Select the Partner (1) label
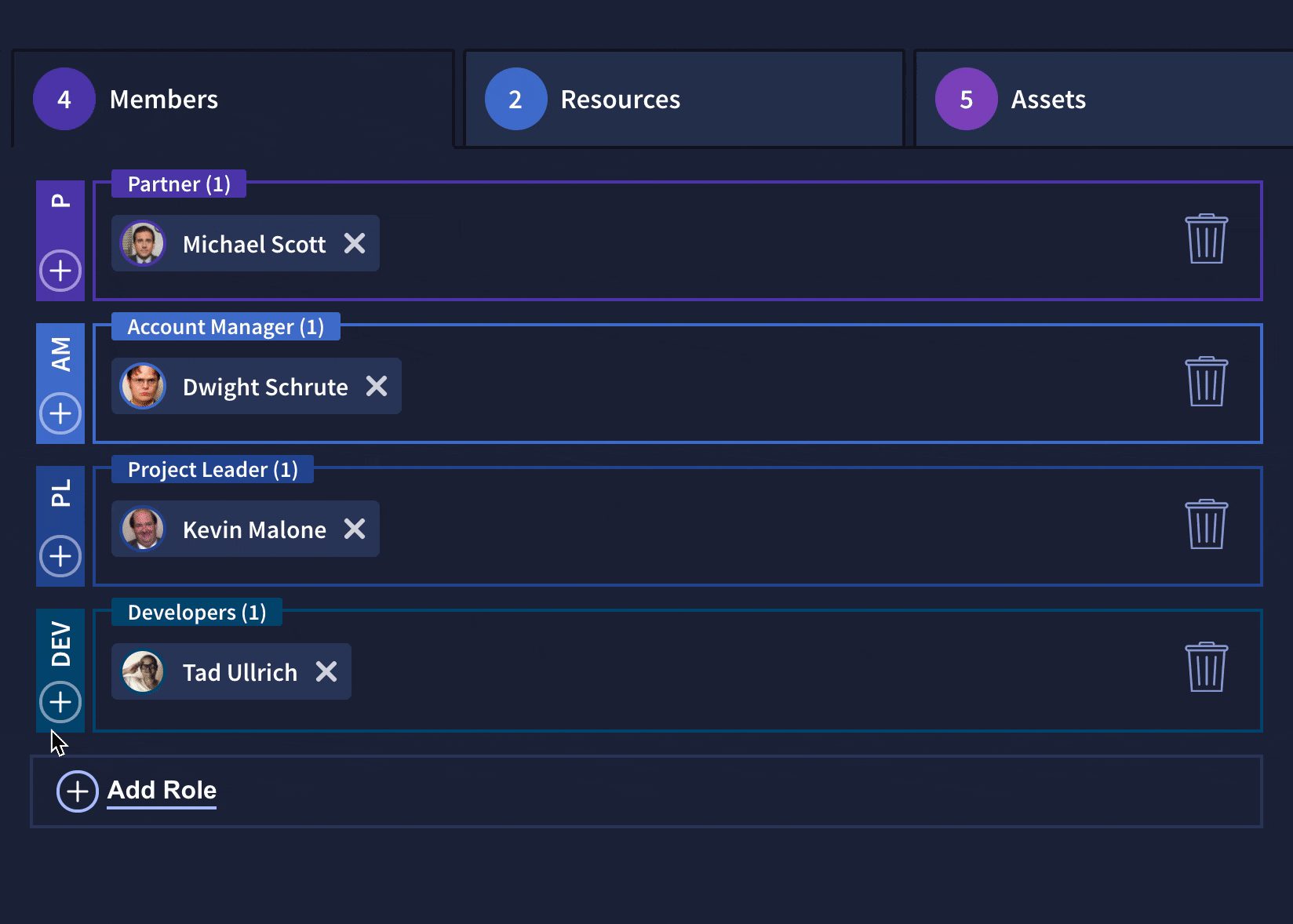The width and height of the screenshot is (1293, 924). (179, 184)
